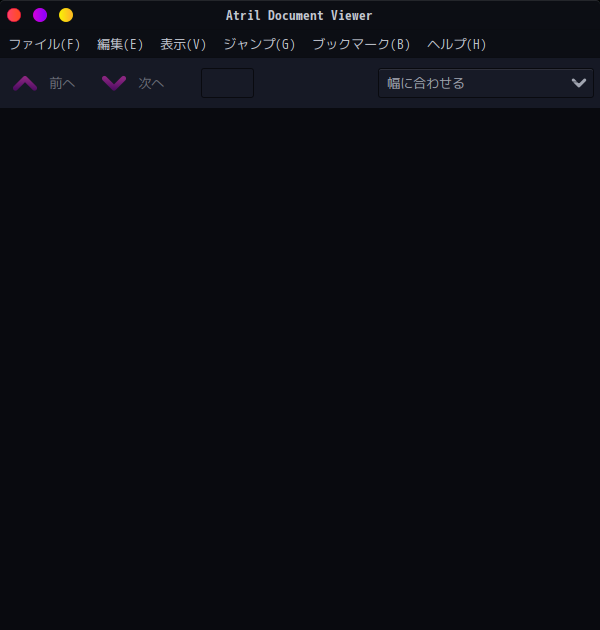Open the ヘルプ(H) menu
600x630 pixels.
(457, 44)
